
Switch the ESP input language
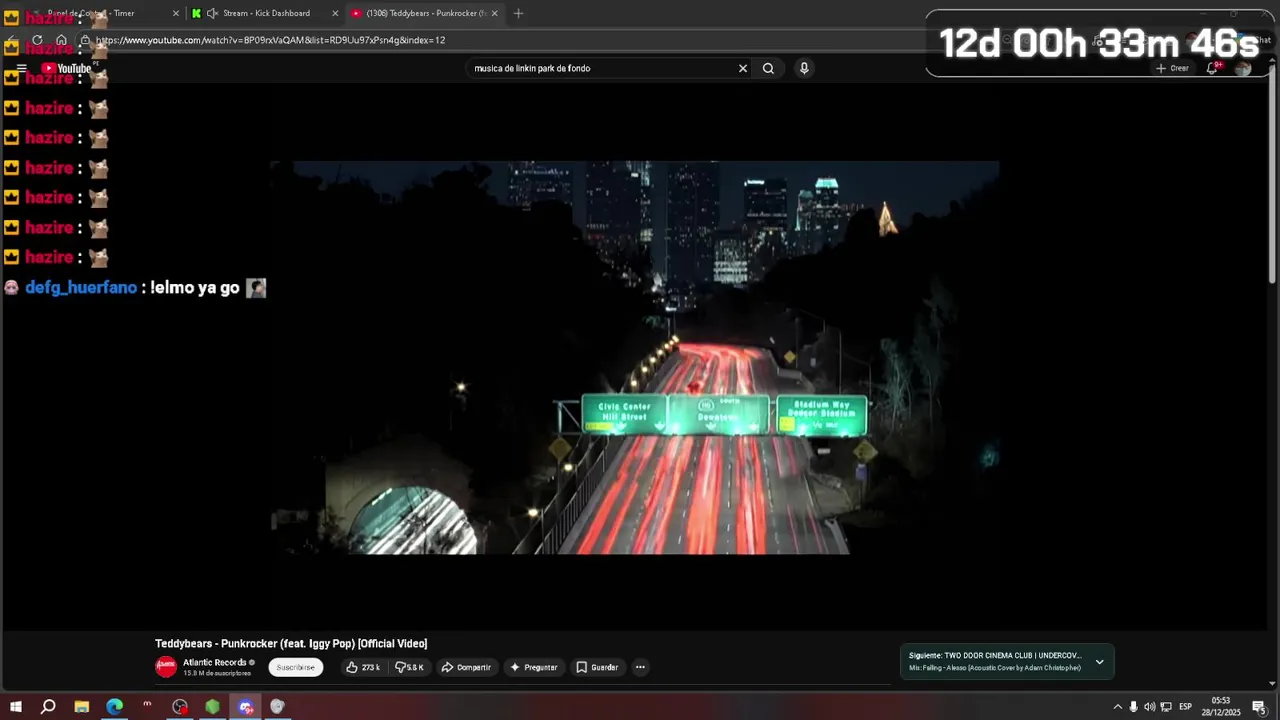pyautogui.click(x=1185, y=707)
